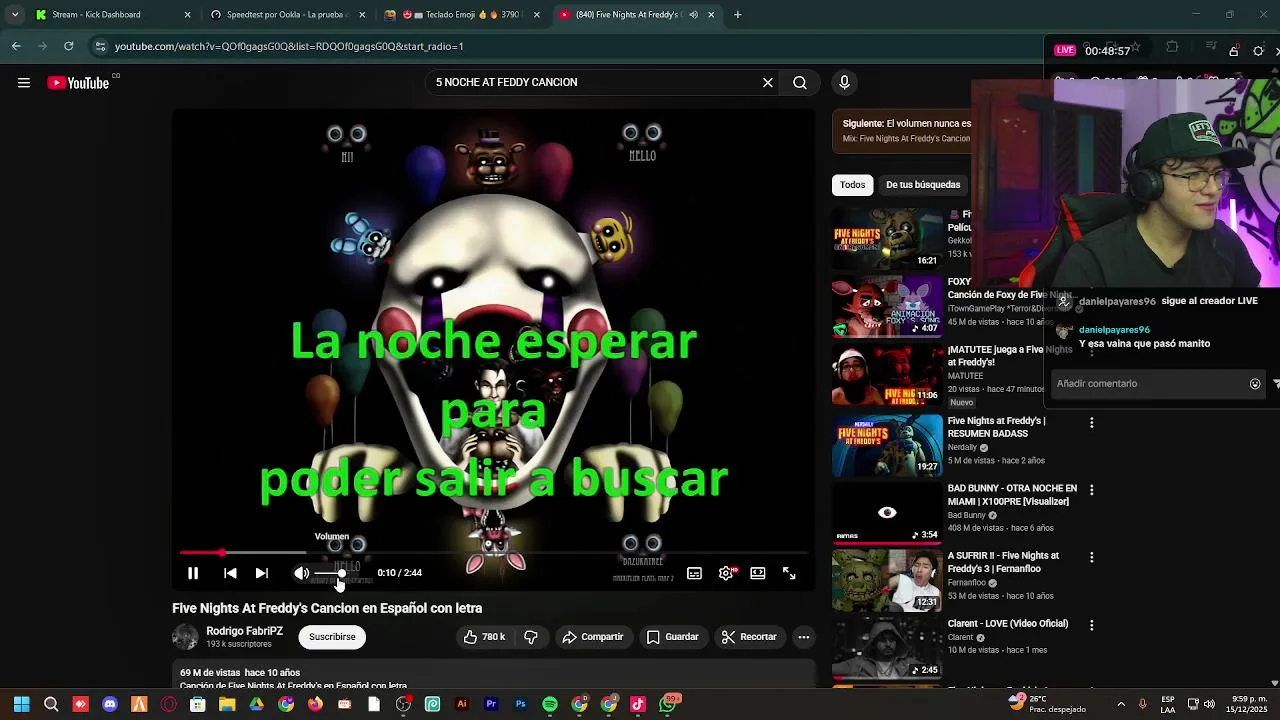Viewport: 1280px width, 720px height.
Task: Reload the page in the browser
Action: tap(68, 46)
